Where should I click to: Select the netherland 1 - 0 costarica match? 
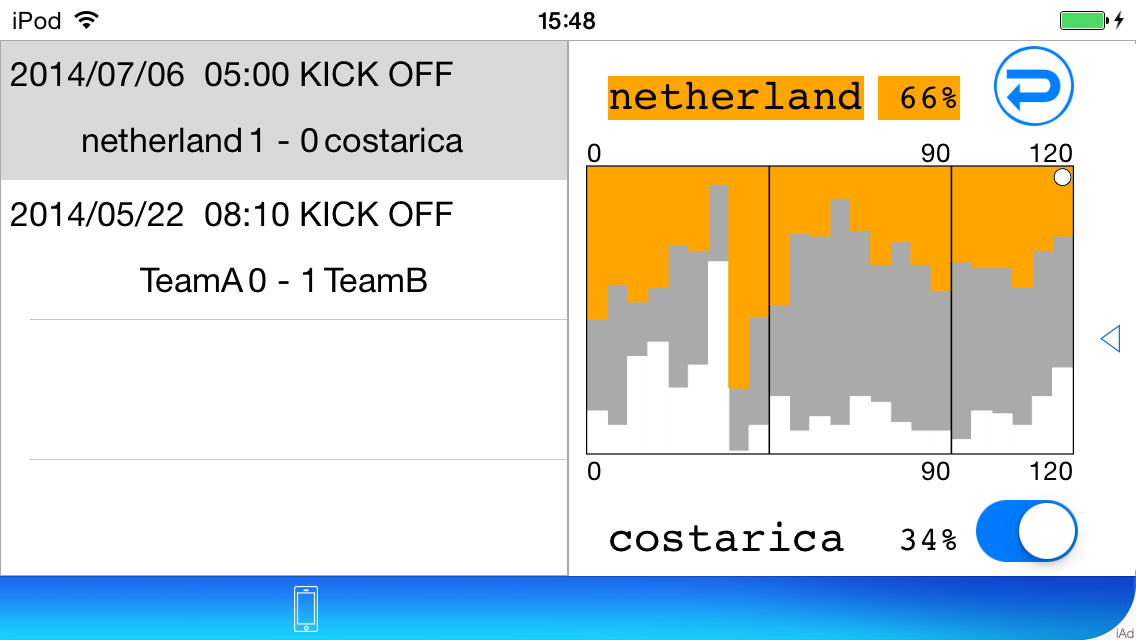pos(284,110)
